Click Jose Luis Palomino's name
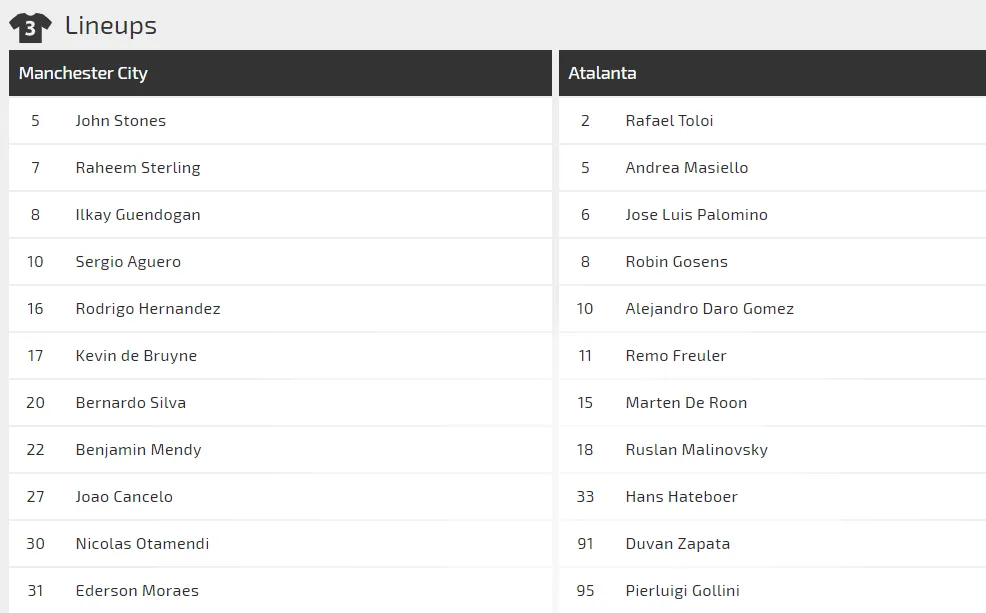 [696, 215]
